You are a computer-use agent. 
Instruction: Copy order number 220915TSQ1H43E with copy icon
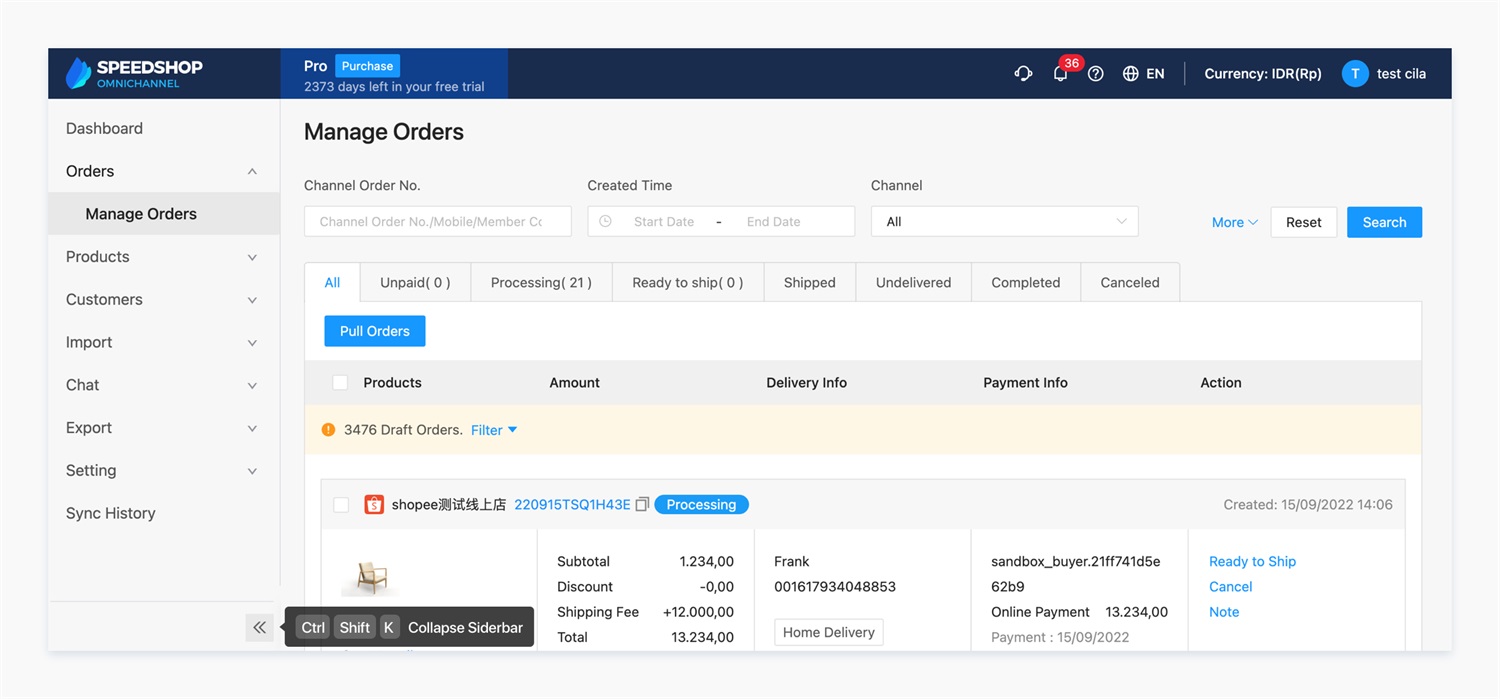point(642,505)
